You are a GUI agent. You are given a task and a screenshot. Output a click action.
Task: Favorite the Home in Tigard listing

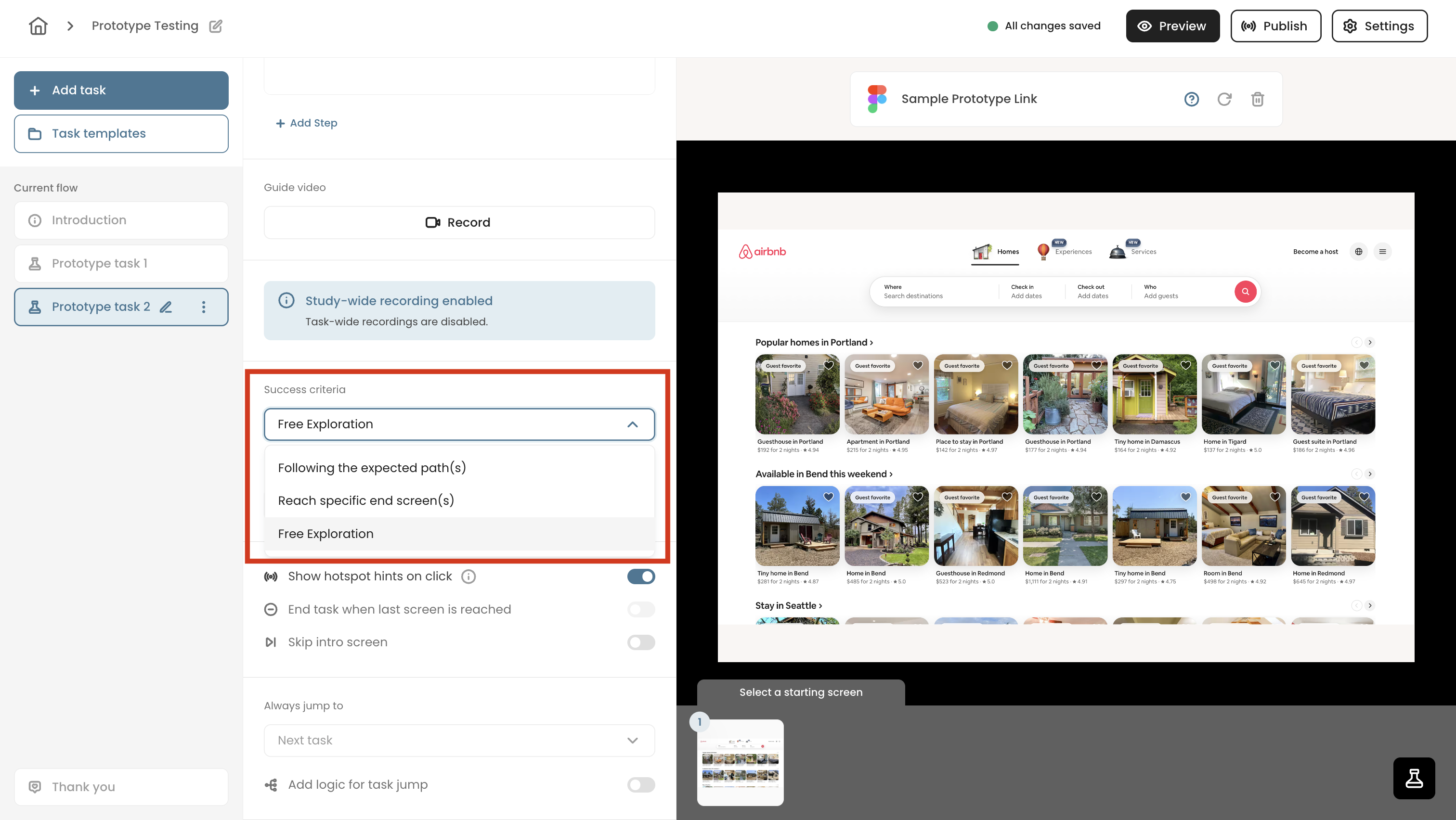coord(1274,365)
